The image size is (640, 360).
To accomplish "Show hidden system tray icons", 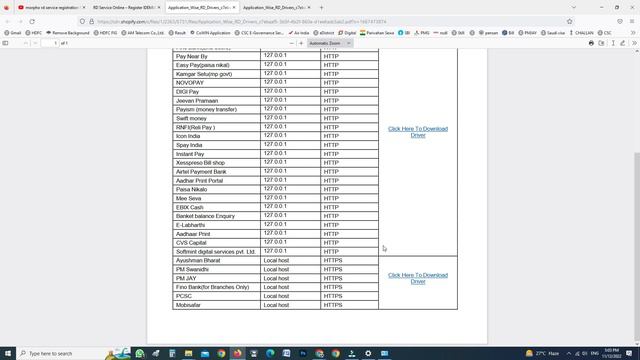I will click(x=569, y=353).
